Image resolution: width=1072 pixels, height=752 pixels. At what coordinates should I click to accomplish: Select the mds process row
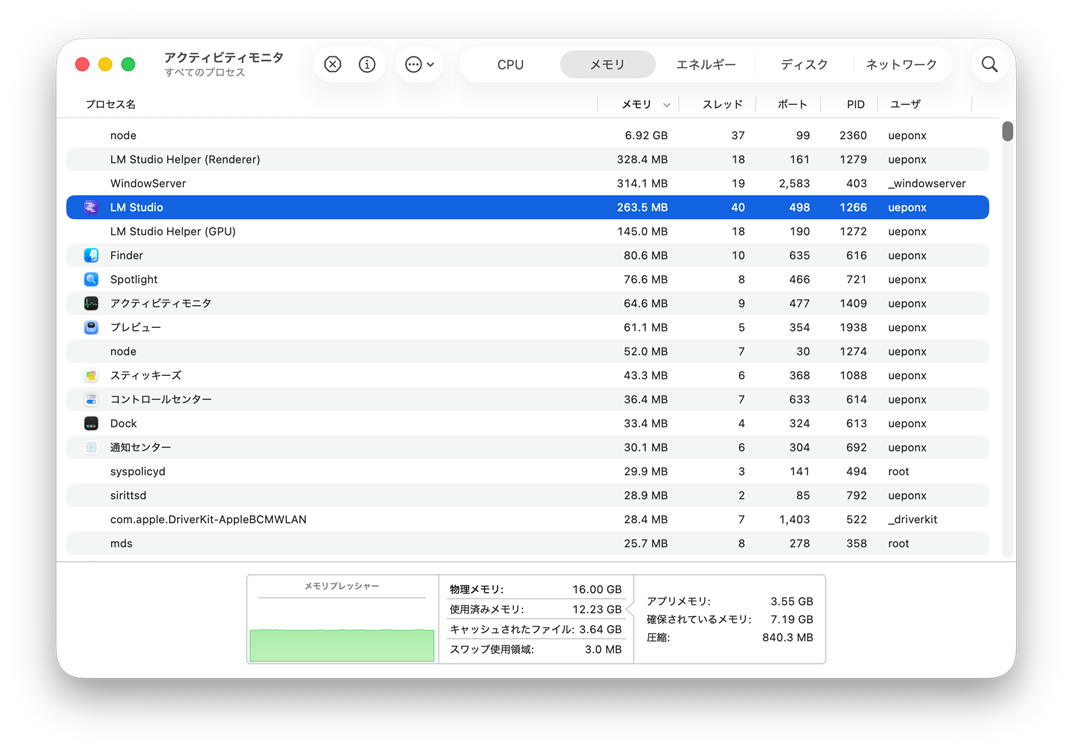coord(527,543)
